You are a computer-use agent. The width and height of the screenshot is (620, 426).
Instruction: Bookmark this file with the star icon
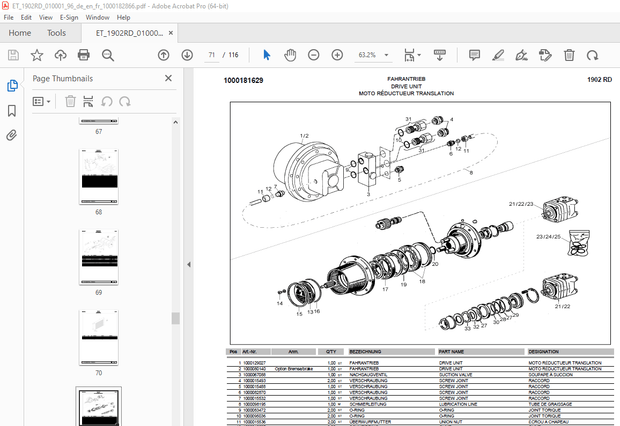pos(37,54)
